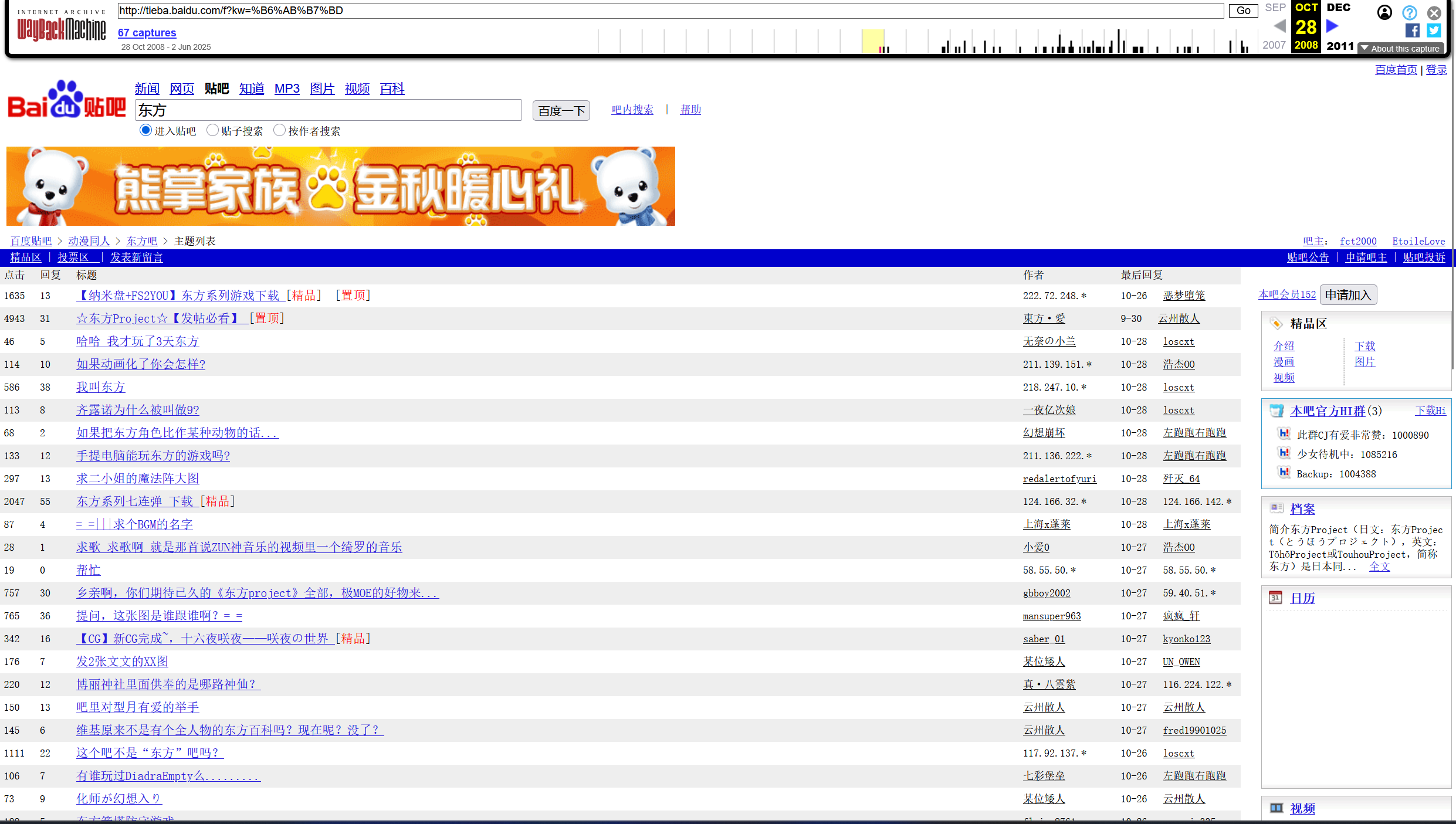Open the MP3 navigation tab

[x=287, y=89]
